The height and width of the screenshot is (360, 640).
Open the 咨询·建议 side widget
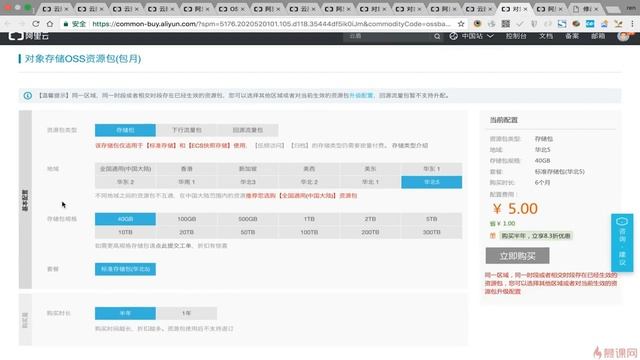click(x=622, y=242)
